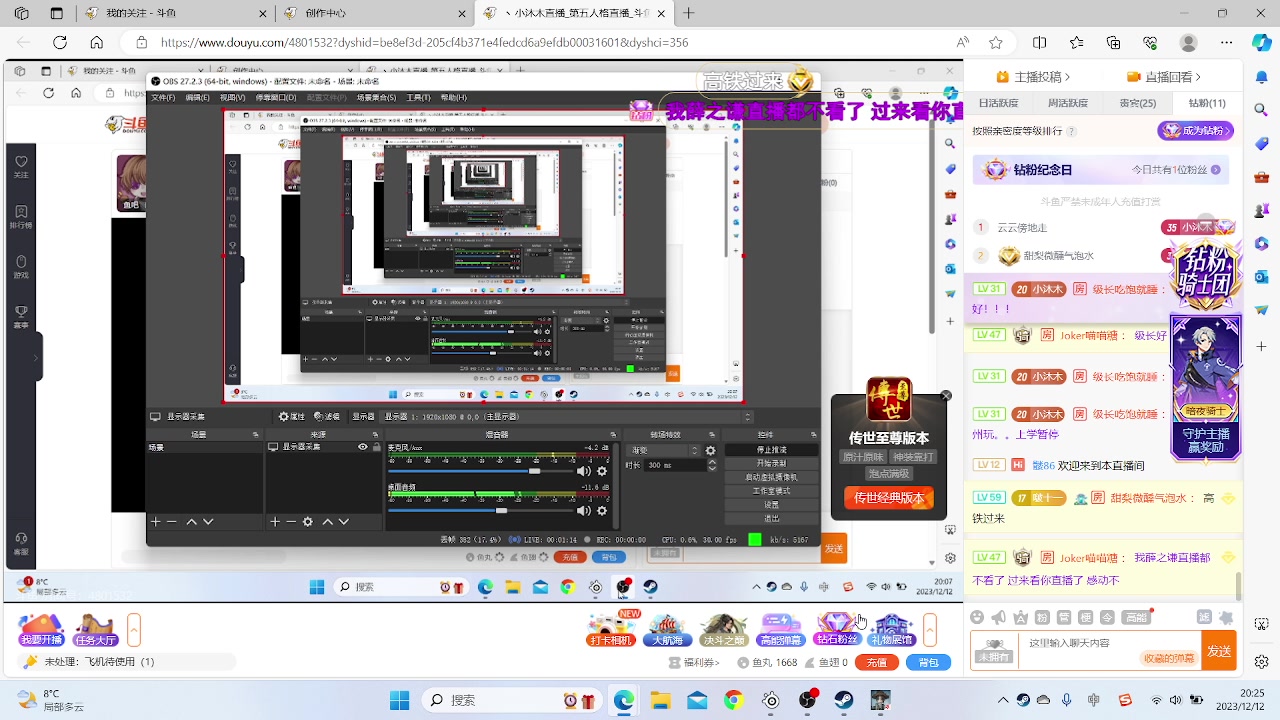Open File Explorer from the Windows taskbar

[x=660, y=700]
